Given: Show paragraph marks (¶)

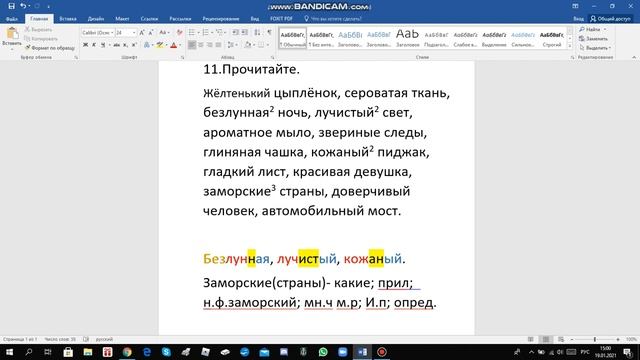Looking at the screenshot, I should [269, 32].
